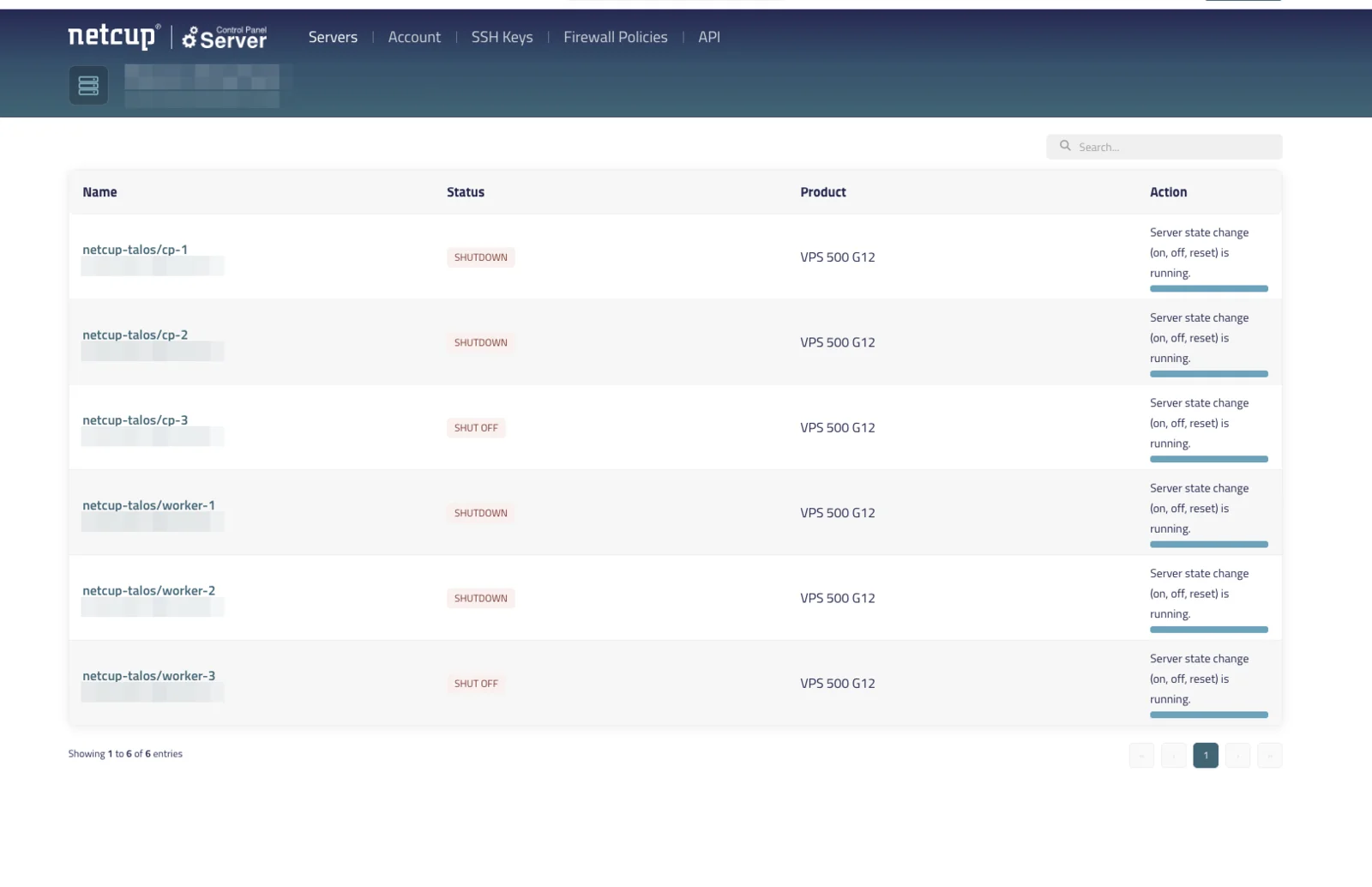Click progress bar in worker-2 row
This screenshot has height=887, width=1372.
[x=1208, y=629]
